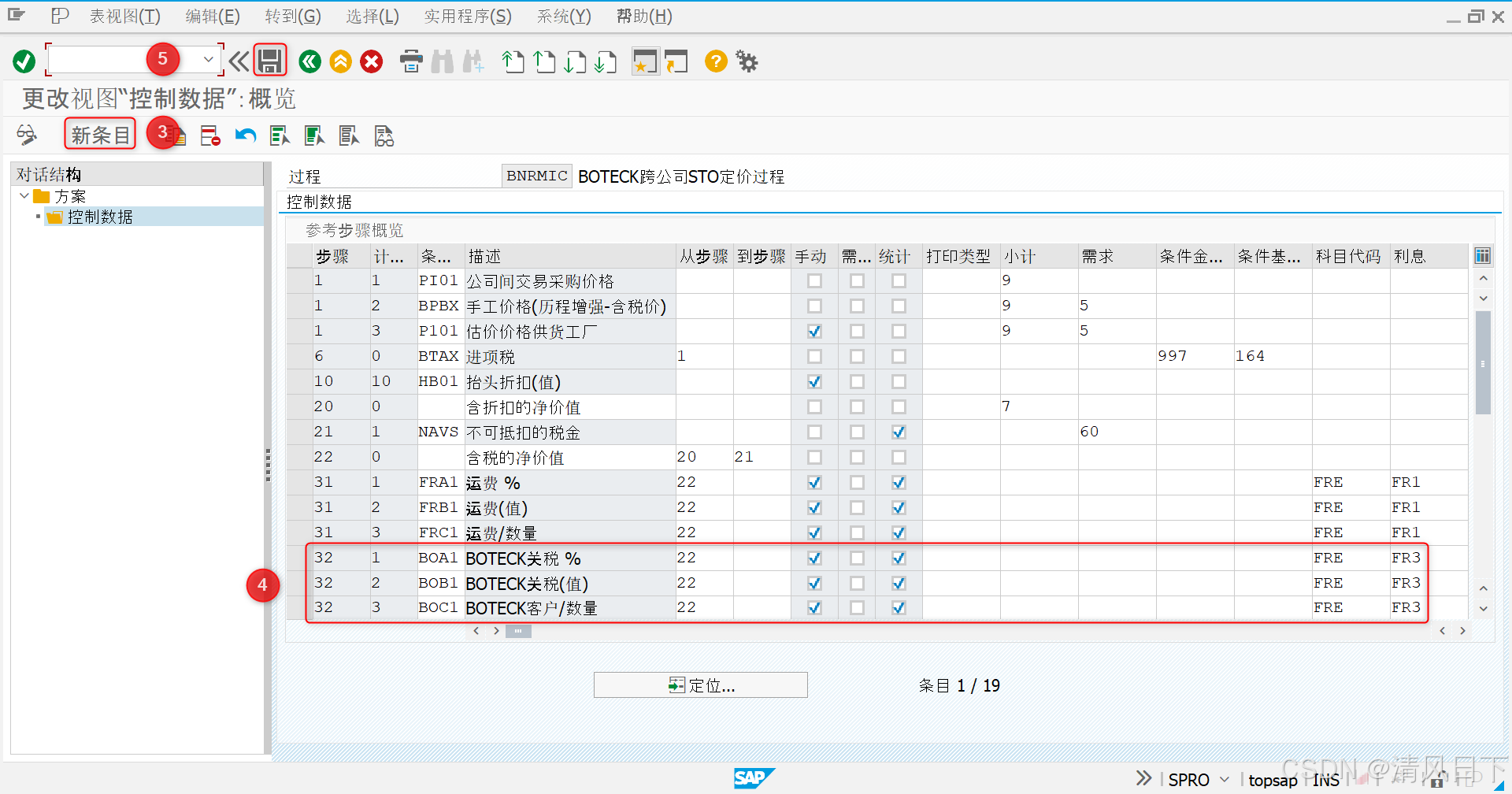The height and width of the screenshot is (794, 1512).
Task: Click the Create New Session icon
Action: pos(645,61)
